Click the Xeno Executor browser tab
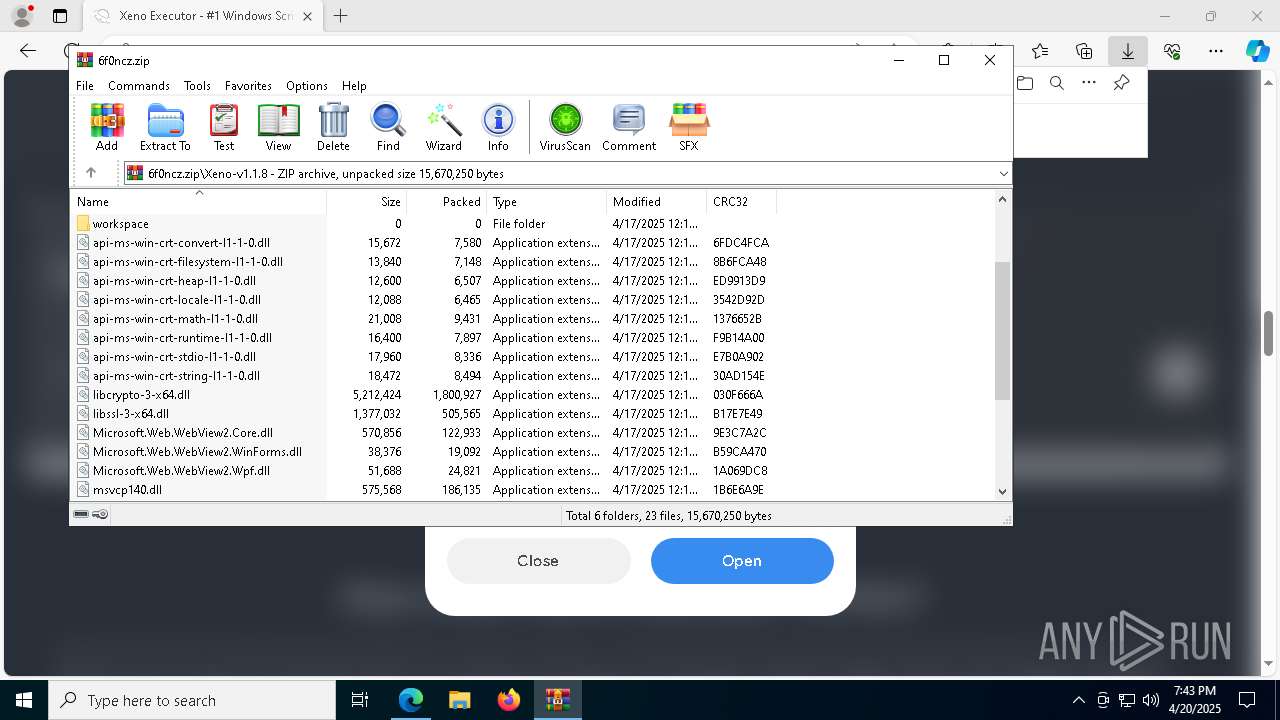The image size is (1280, 720). click(x=203, y=16)
